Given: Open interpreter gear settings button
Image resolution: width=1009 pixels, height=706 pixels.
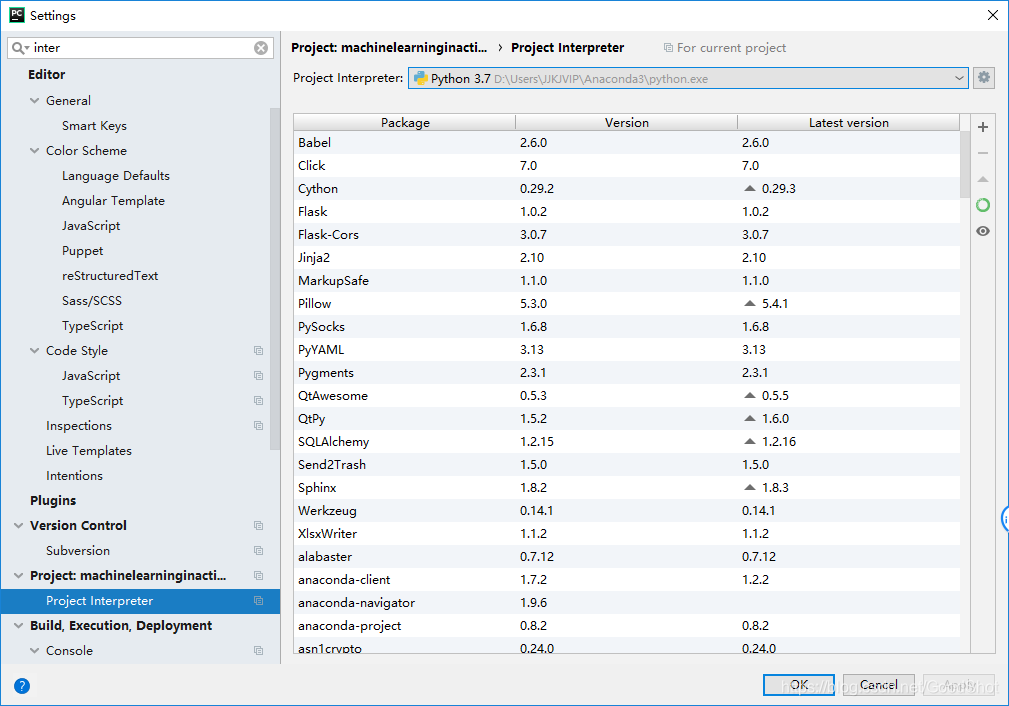Looking at the screenshot, I should click(x=984, y=78).
